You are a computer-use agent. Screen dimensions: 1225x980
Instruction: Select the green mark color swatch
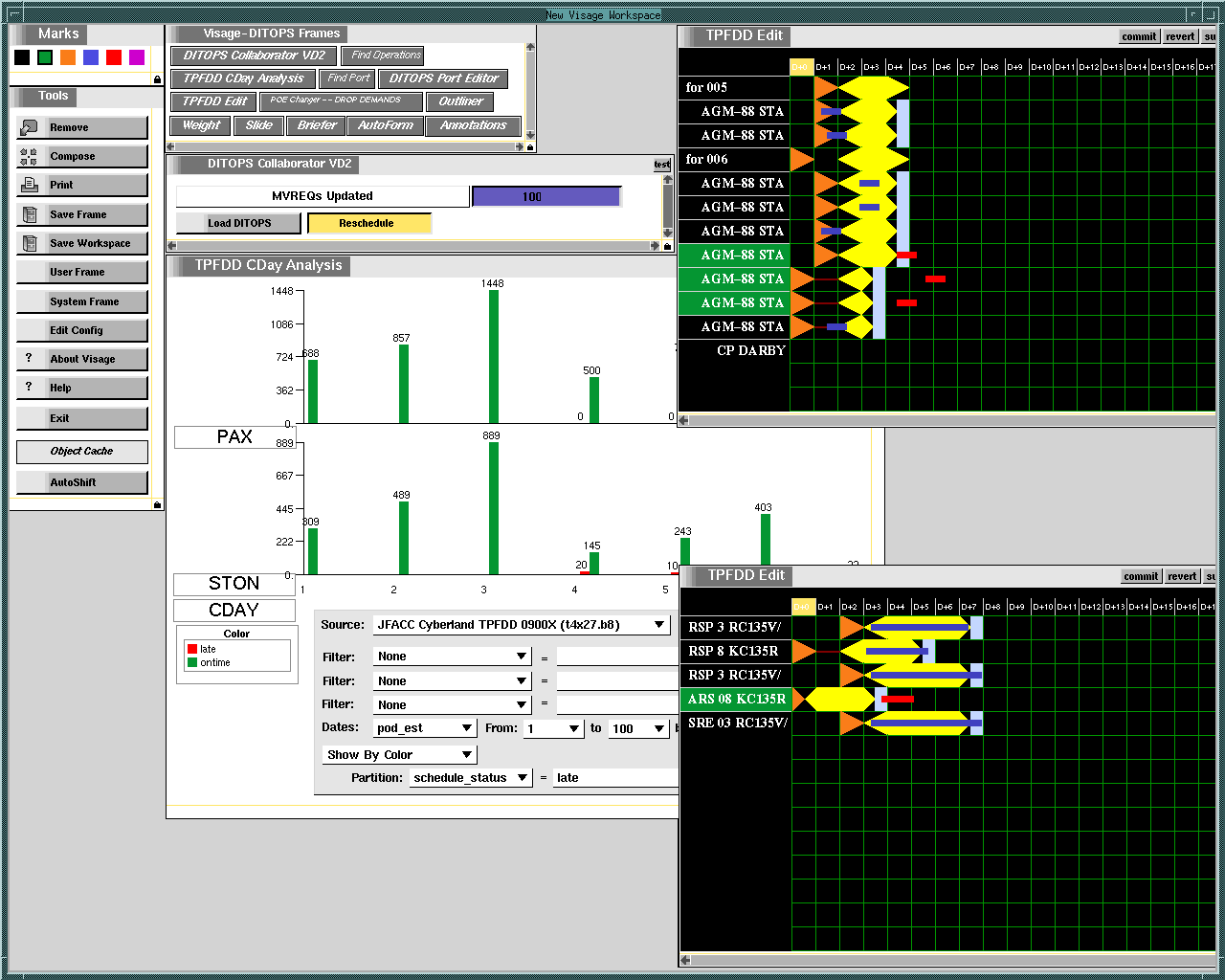coord(45,57)
